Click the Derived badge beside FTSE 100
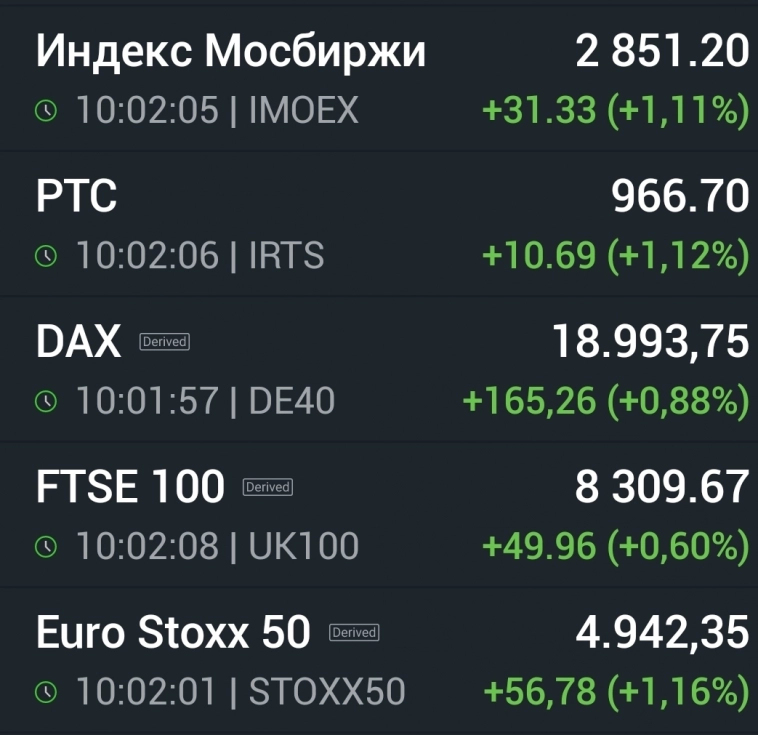This screenshot has width=758, height=735. [267, 487]
